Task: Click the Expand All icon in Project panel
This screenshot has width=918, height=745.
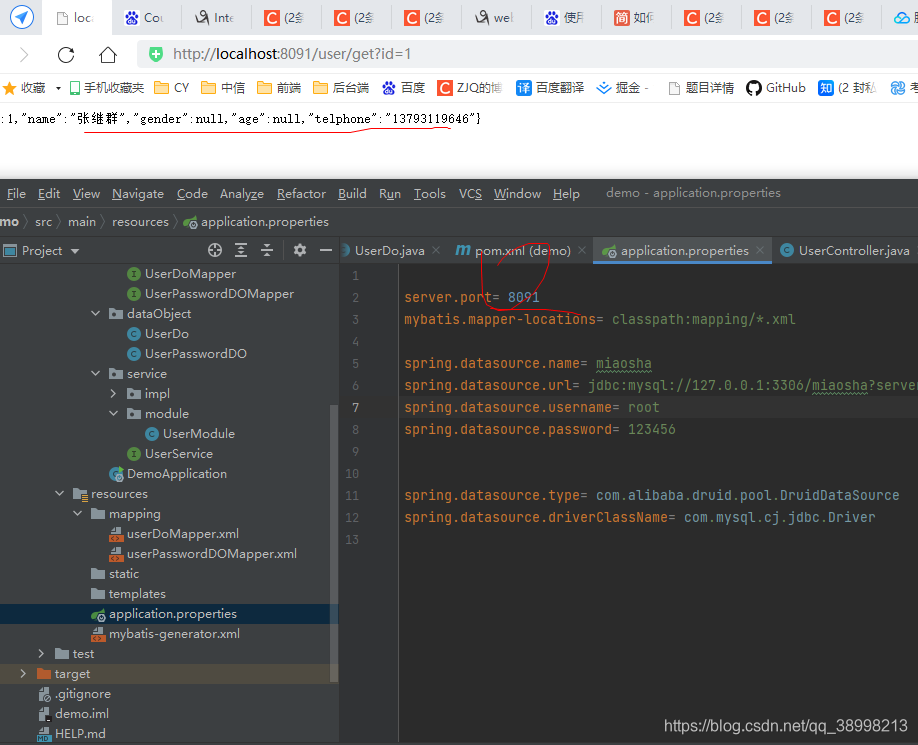Action: tap(241, 250)
